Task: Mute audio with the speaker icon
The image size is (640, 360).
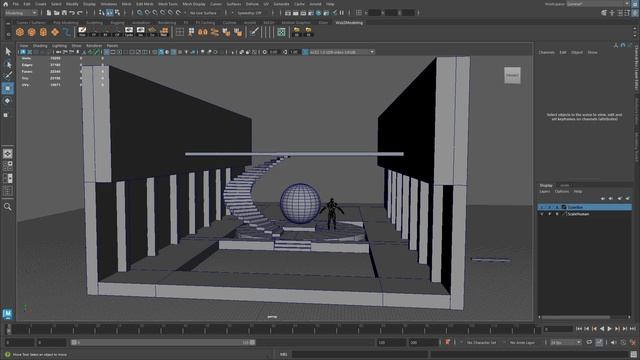Action: [x=613, y=342]
